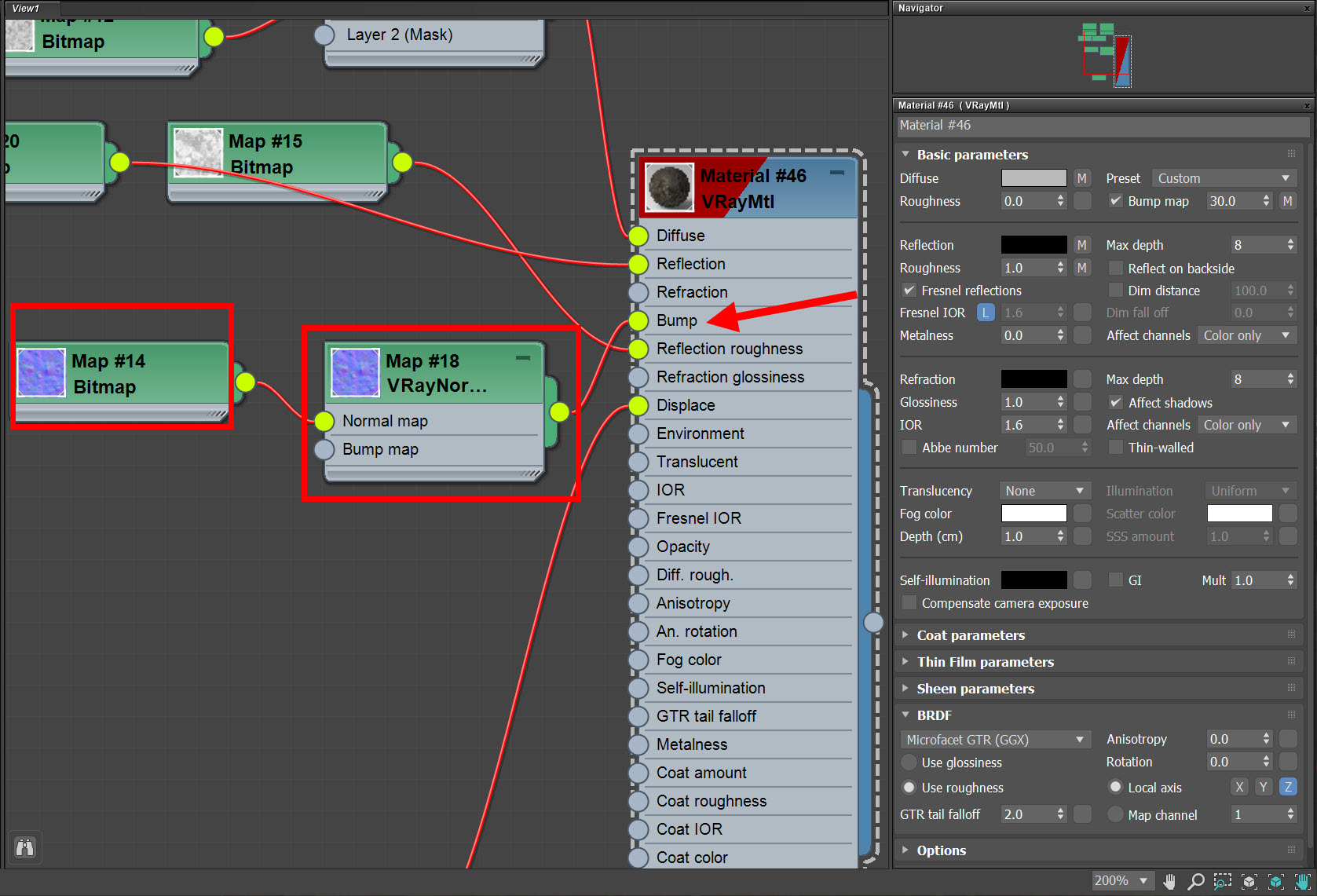This screenshot has width=1317, height=896.
Task: Check Compensate camera exposure
Action: (909, 603)
